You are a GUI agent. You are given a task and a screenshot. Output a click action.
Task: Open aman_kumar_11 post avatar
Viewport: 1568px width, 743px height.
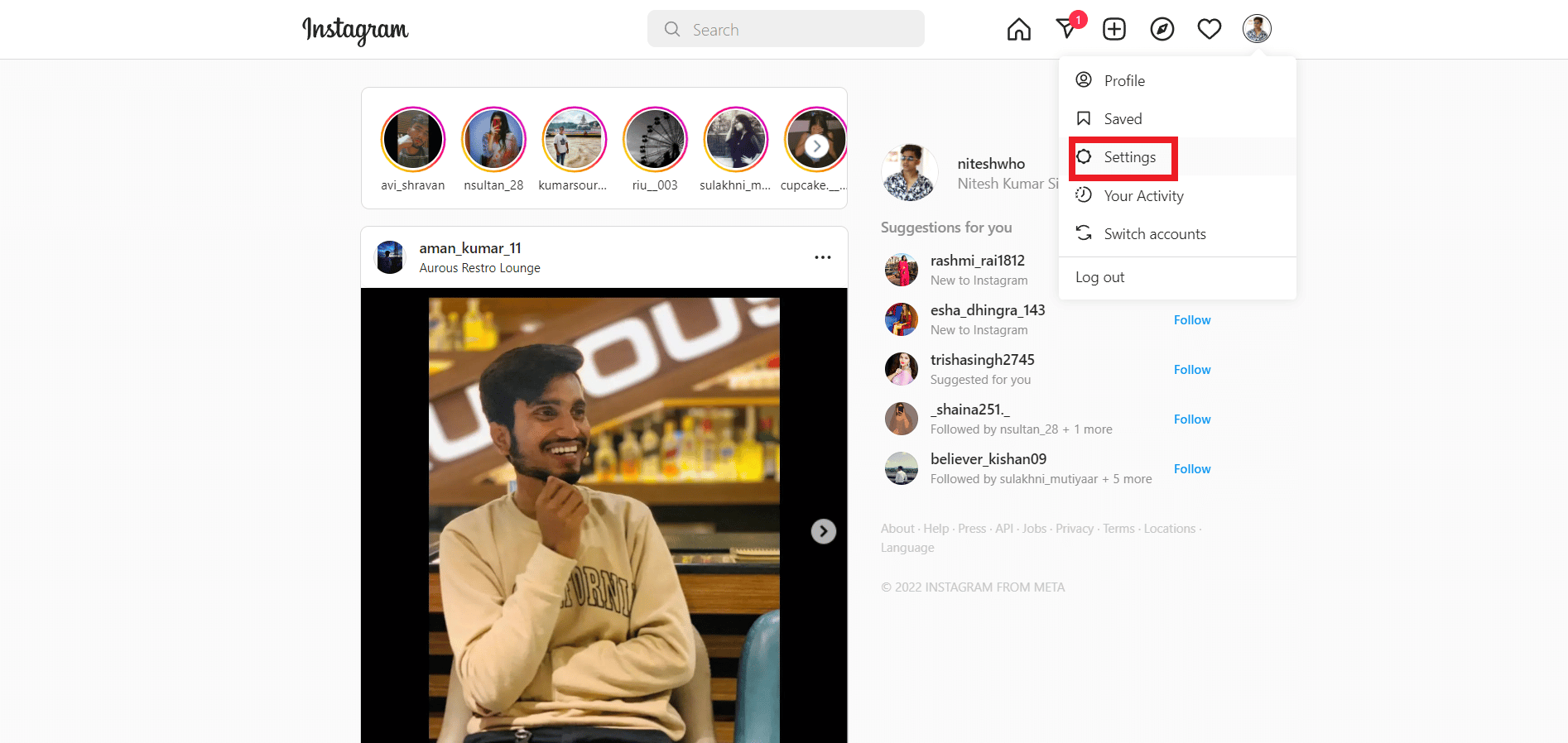[390, 257]
